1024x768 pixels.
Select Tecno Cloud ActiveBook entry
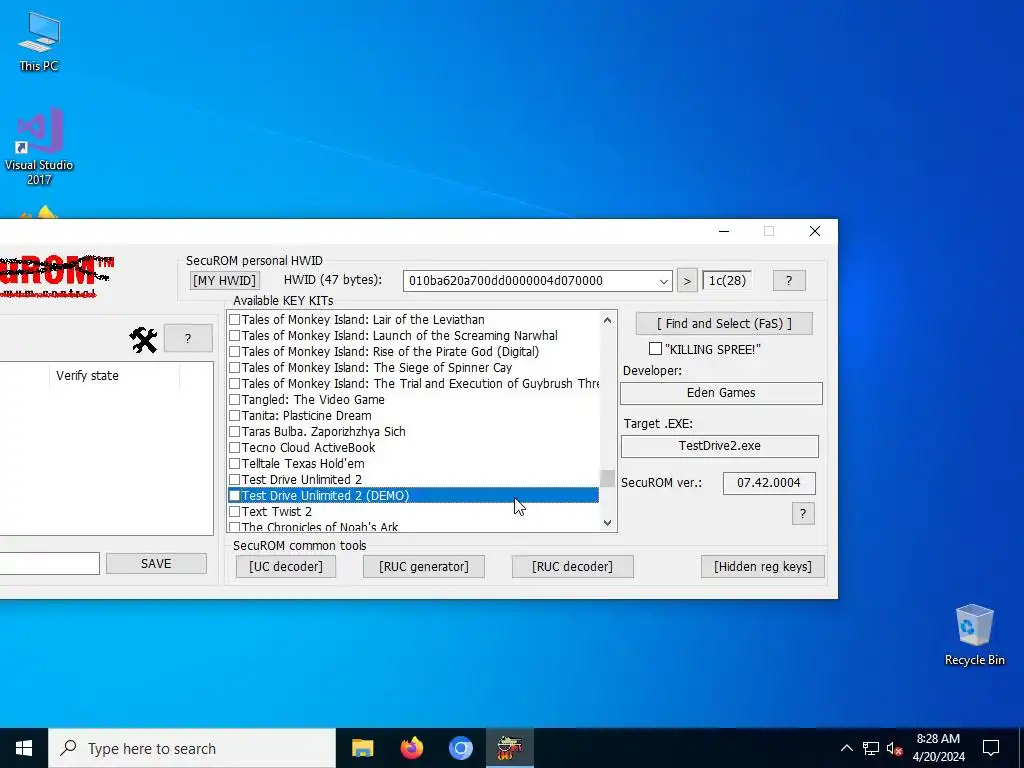[x=308, y=448]
